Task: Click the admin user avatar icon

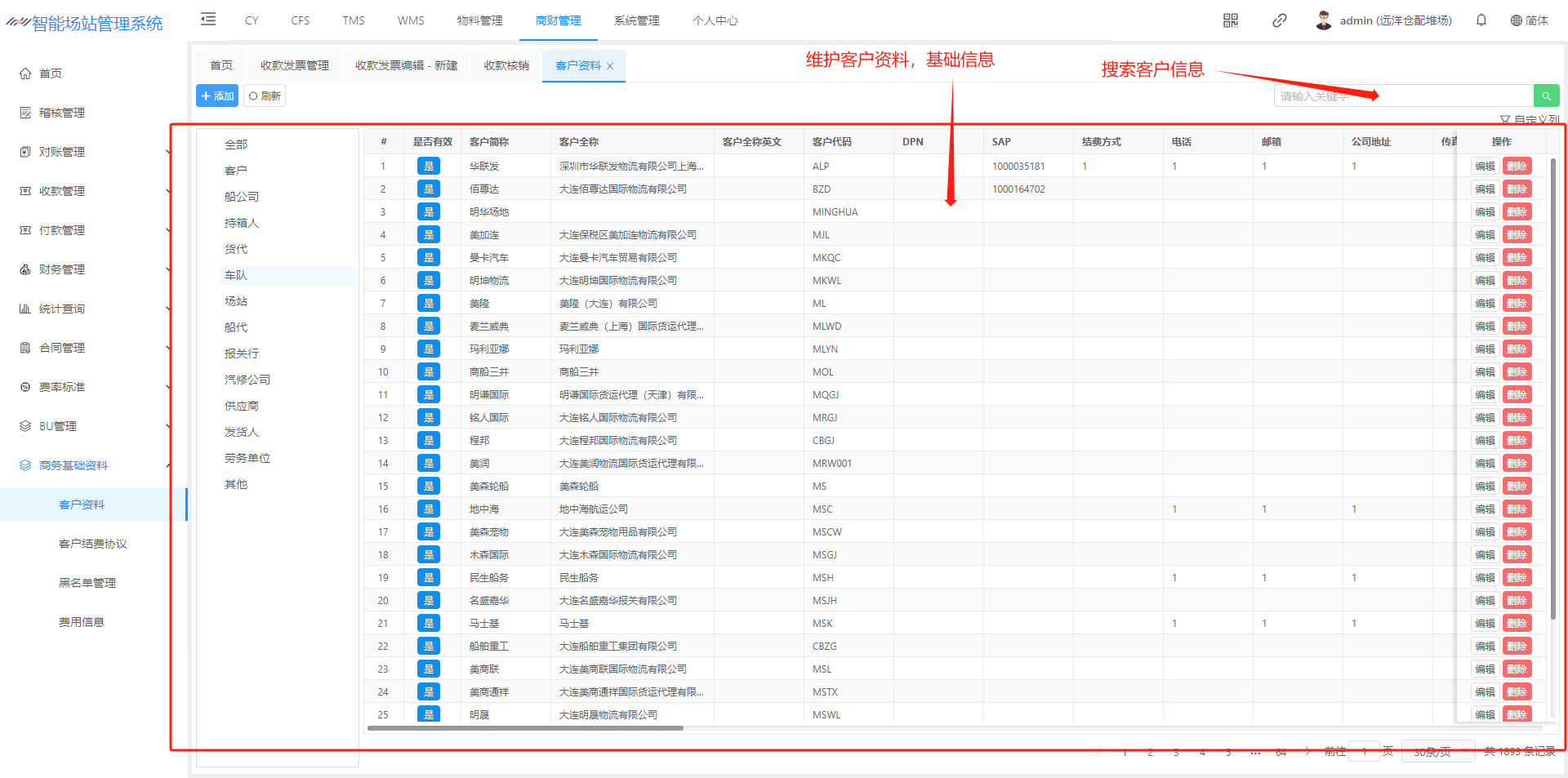Action: (x=1324, y=20)
